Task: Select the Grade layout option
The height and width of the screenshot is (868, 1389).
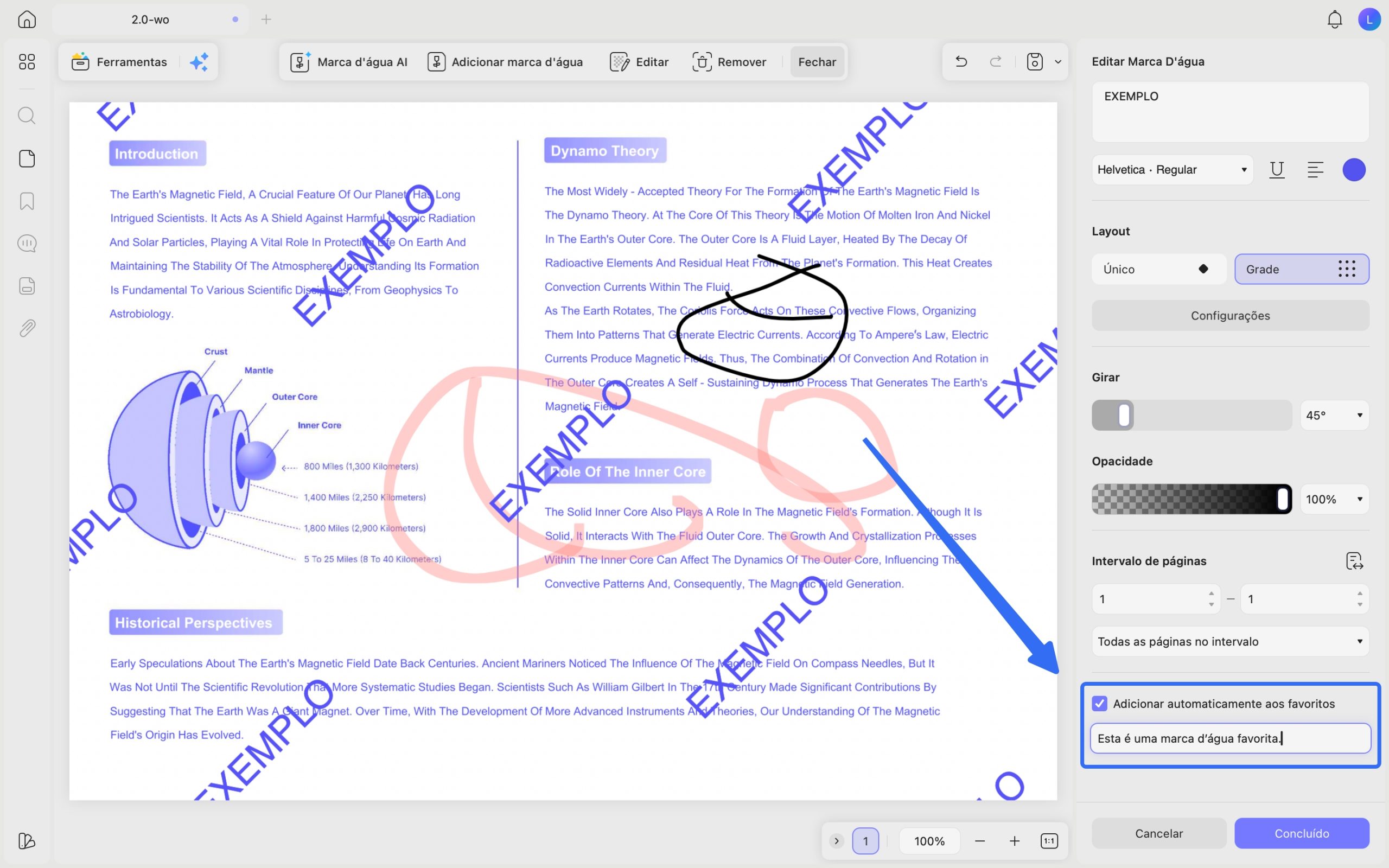Action: [1301, 269]
